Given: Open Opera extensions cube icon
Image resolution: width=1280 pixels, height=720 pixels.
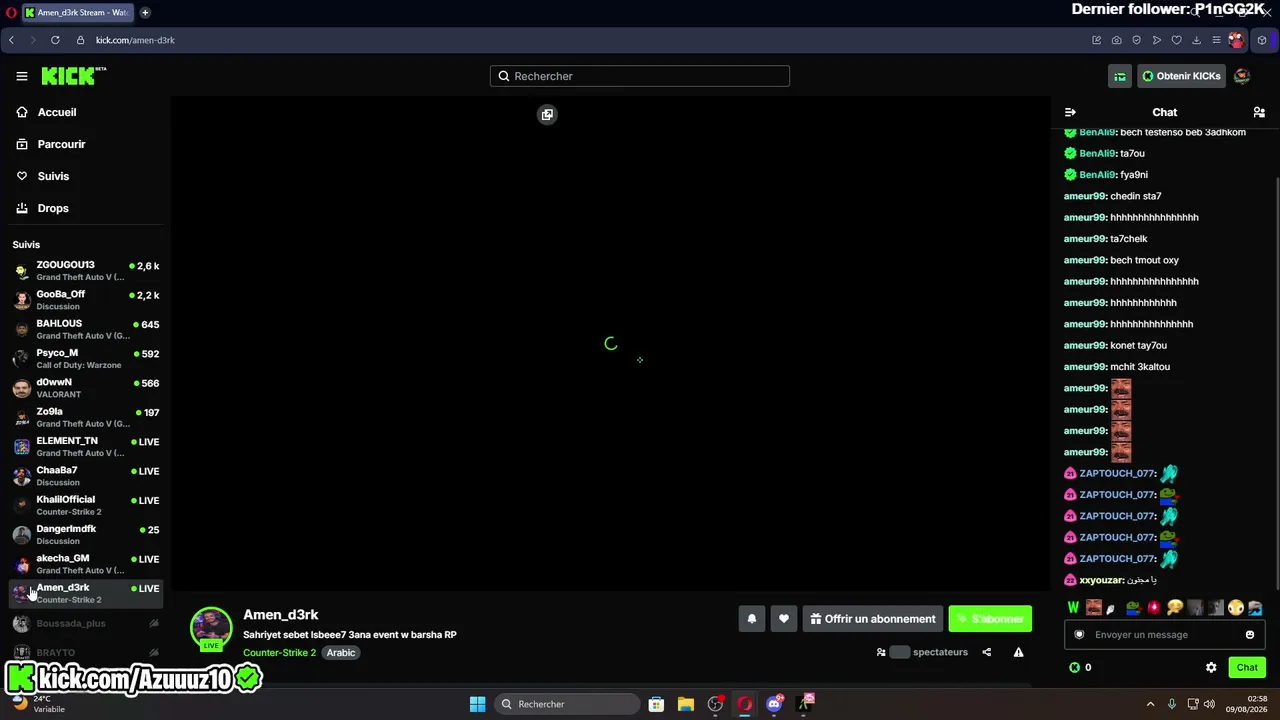Looking at the screenshot, I should click(x=1262, y=40).
